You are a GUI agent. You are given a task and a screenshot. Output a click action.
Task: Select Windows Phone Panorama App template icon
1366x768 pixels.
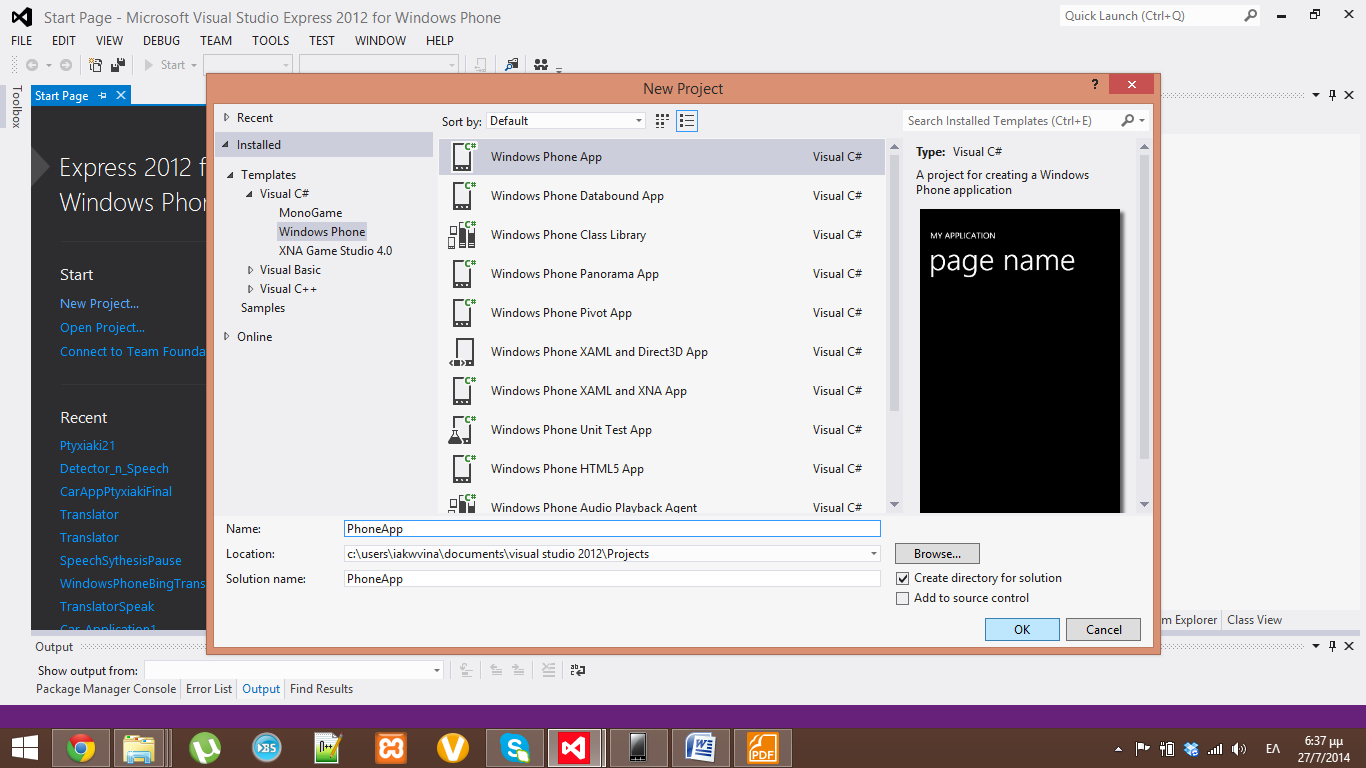tap(463, 274)
